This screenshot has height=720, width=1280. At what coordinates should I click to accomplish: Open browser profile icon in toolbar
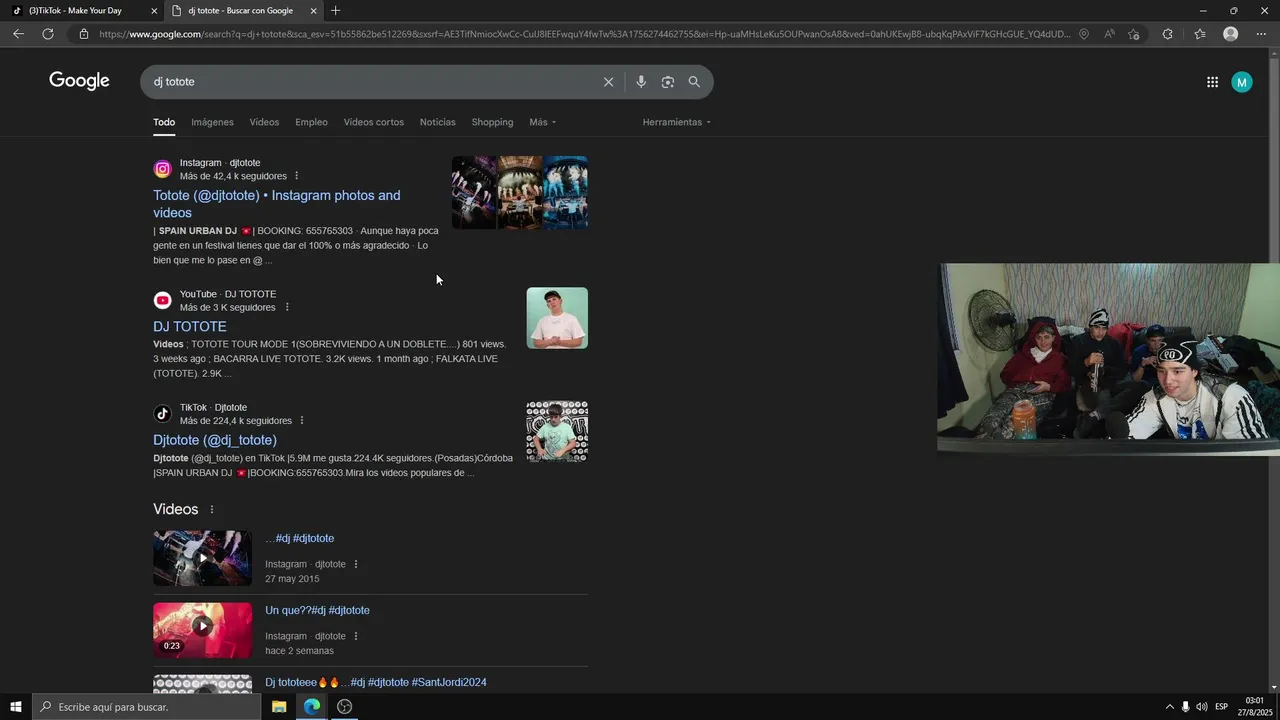(1231, 34)
